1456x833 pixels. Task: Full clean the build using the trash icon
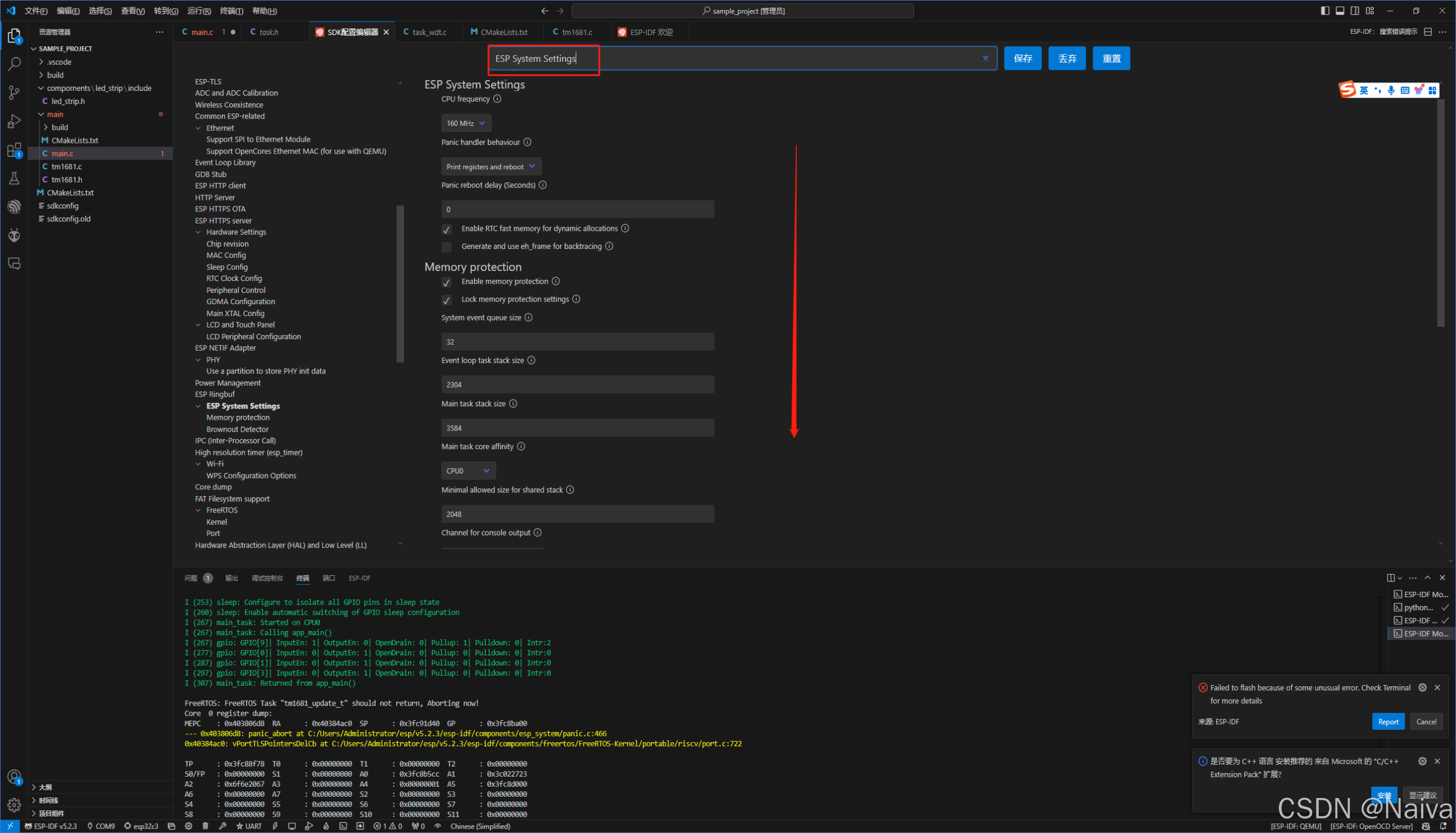[x=206, y=826]
